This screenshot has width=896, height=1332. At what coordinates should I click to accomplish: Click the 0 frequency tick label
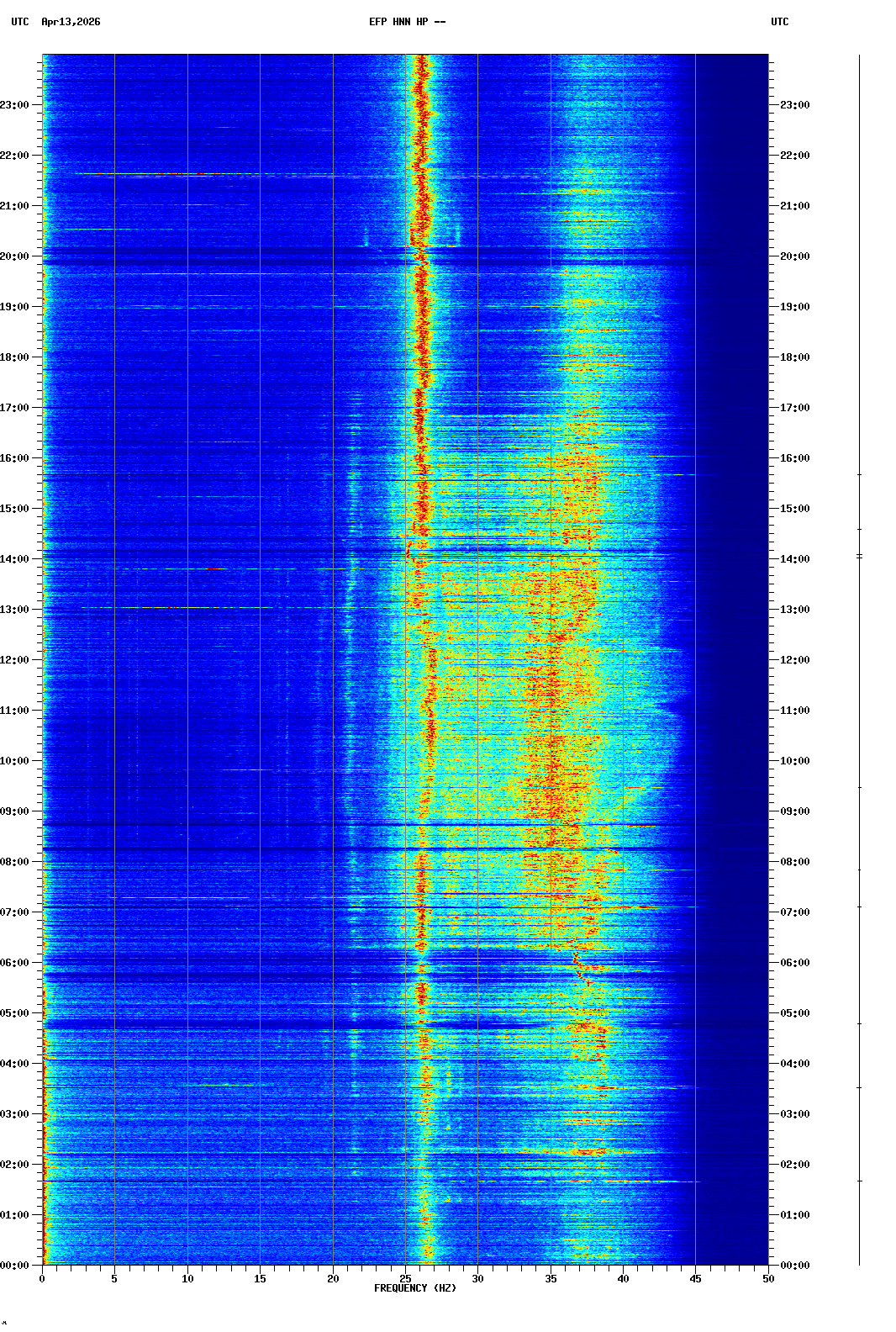click(42, 1279)
